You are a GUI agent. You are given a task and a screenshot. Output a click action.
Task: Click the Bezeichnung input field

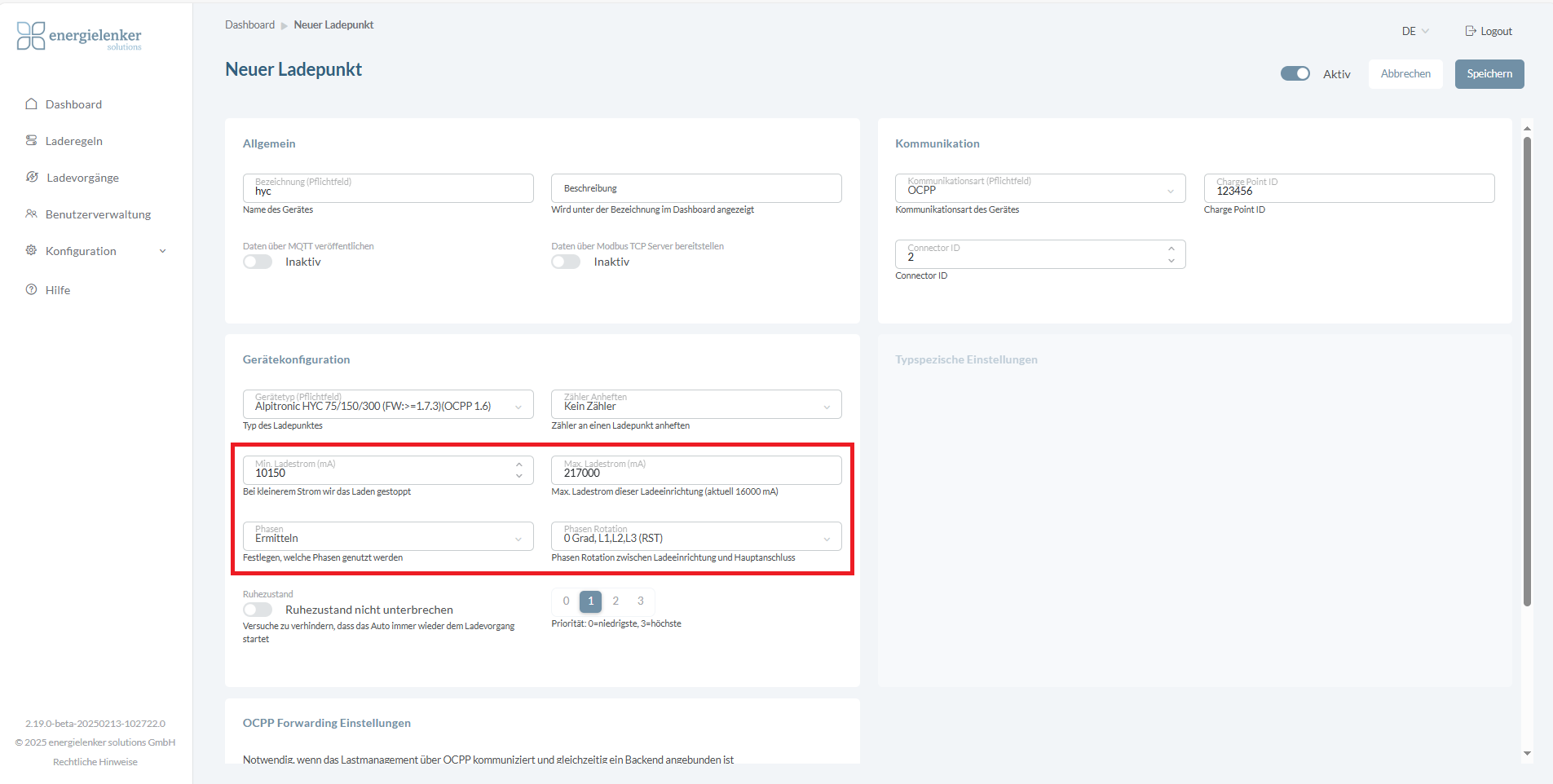pos(388,188)
